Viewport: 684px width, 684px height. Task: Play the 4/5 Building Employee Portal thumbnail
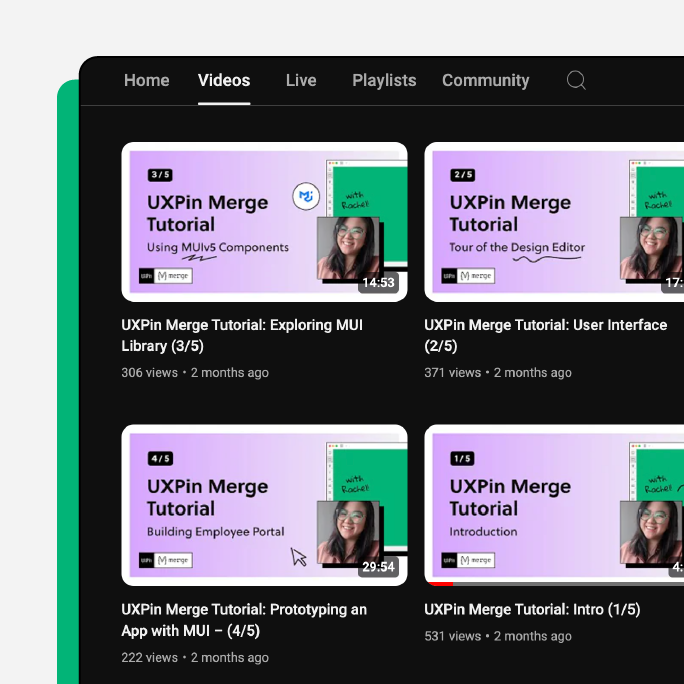[264, 505]
